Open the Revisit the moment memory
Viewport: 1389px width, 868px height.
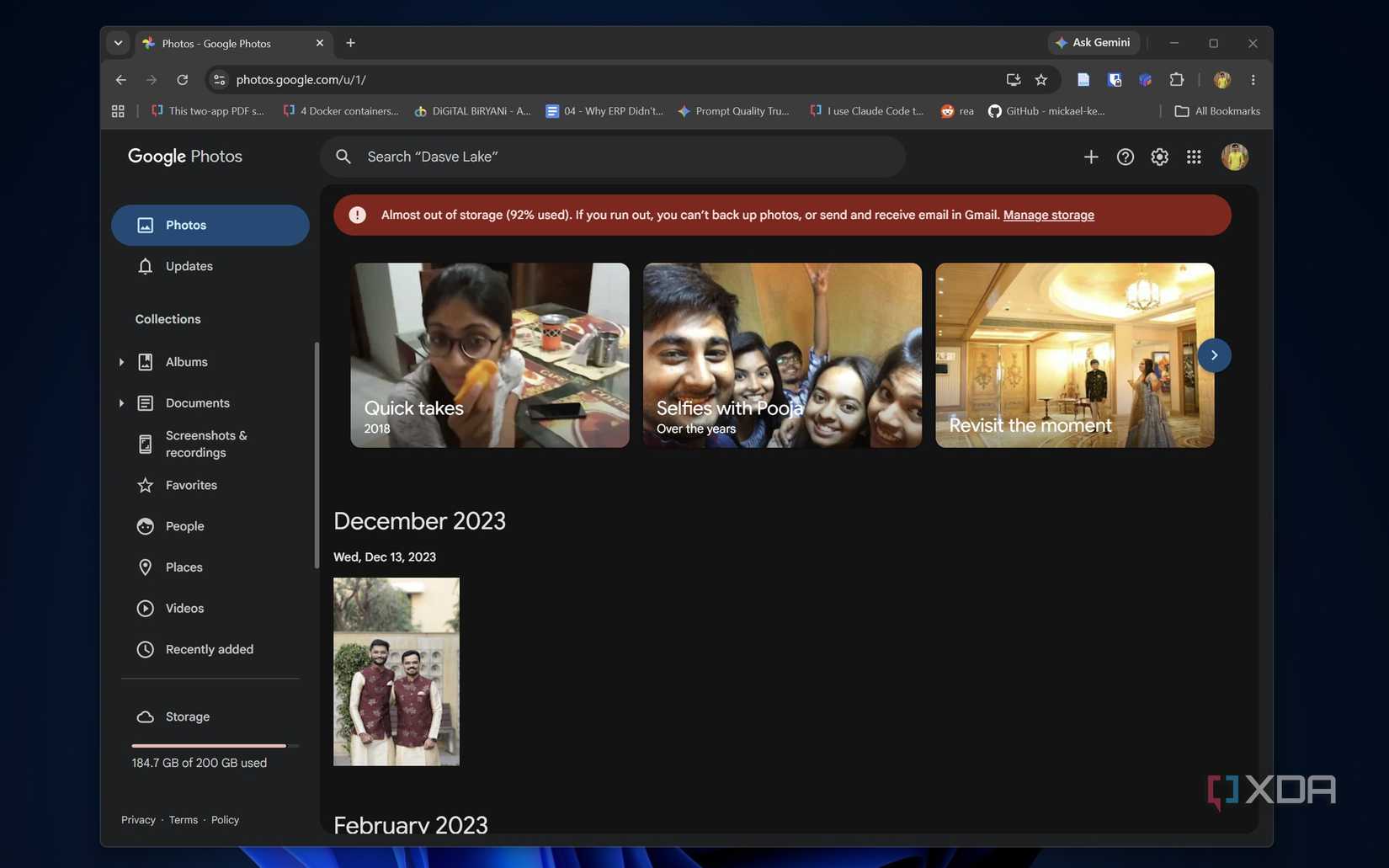(x=1075, y=355)
